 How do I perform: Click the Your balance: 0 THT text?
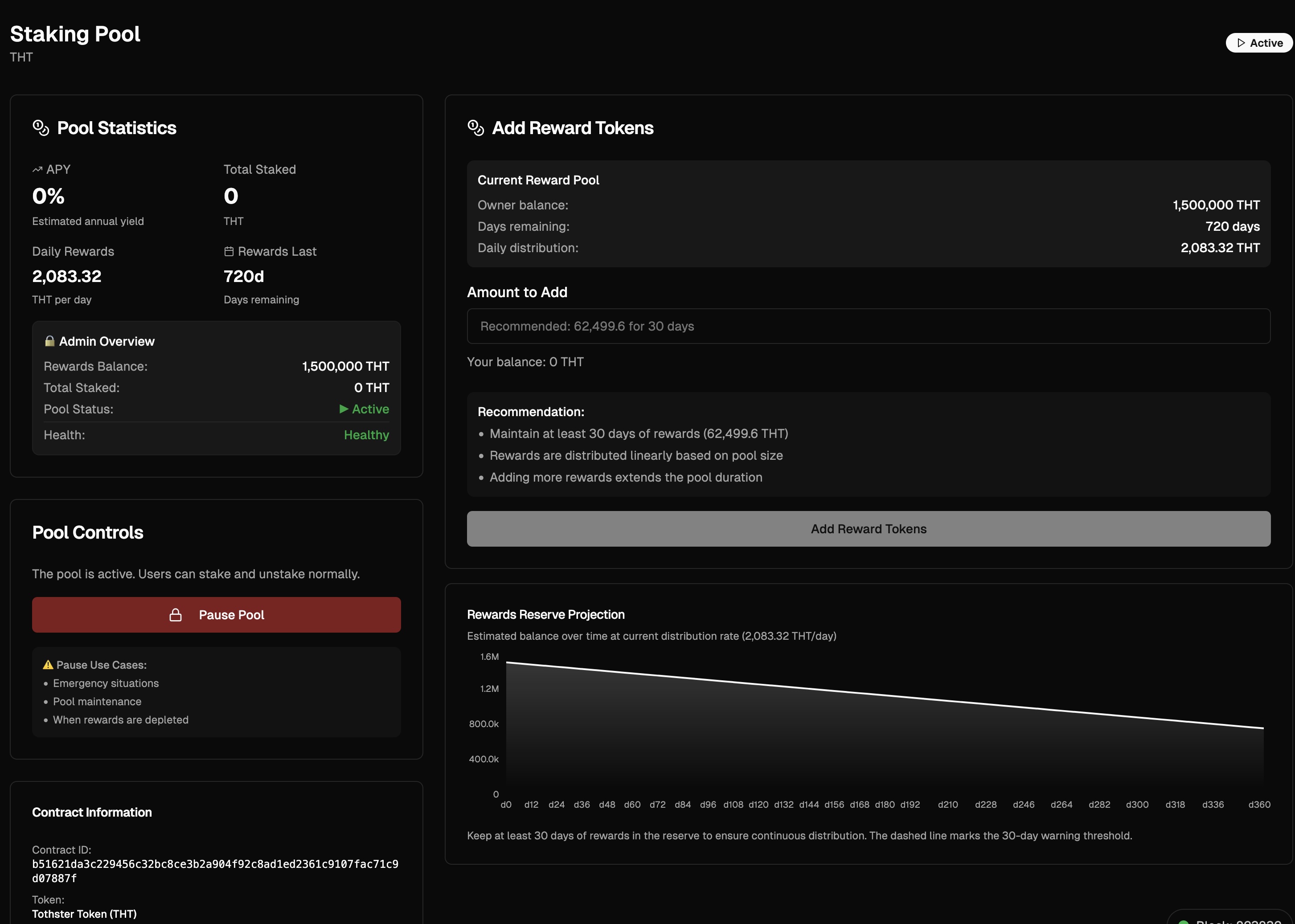tap(525, 362)
